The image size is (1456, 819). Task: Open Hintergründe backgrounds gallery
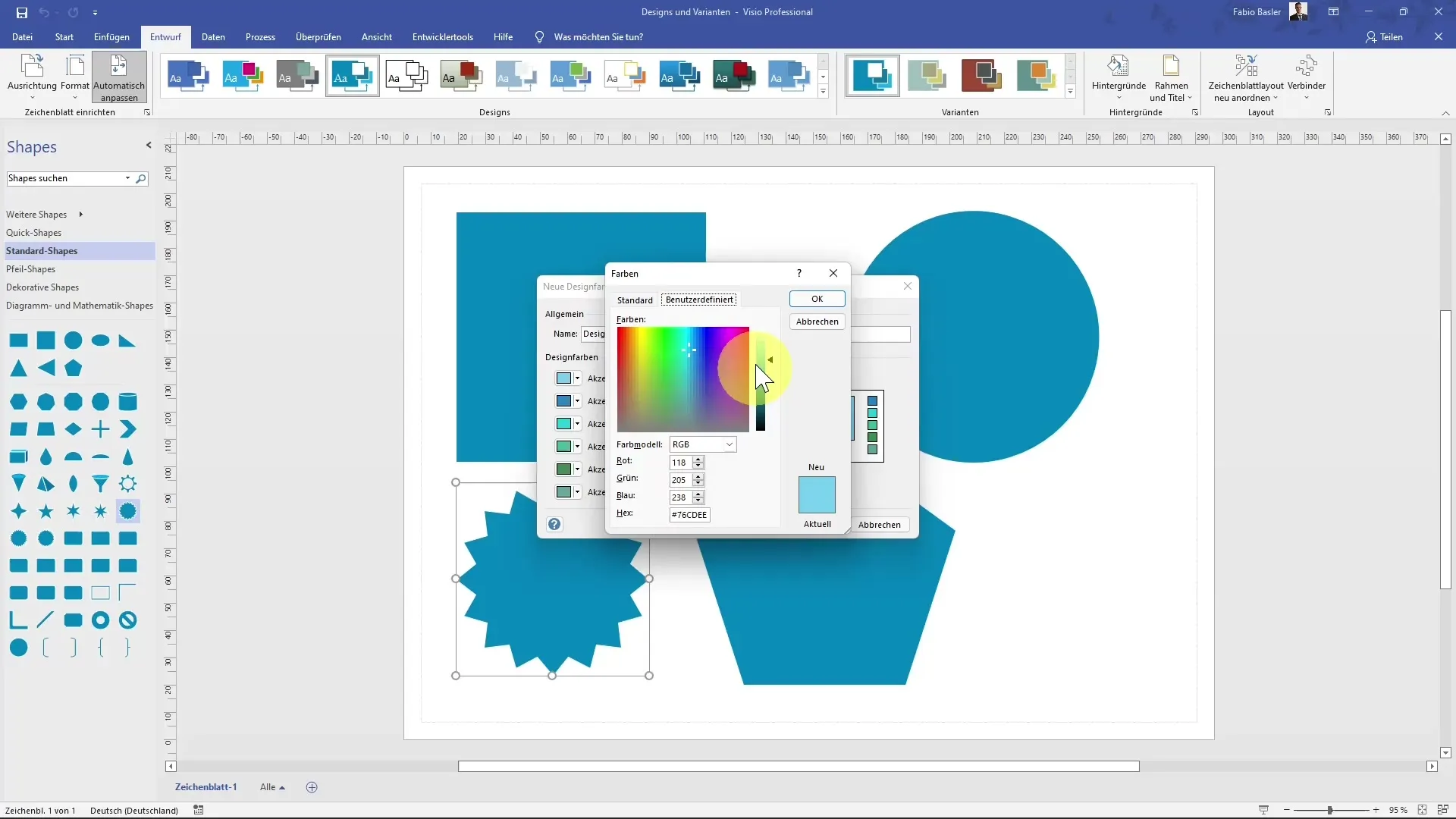[x=1119, y=77]
